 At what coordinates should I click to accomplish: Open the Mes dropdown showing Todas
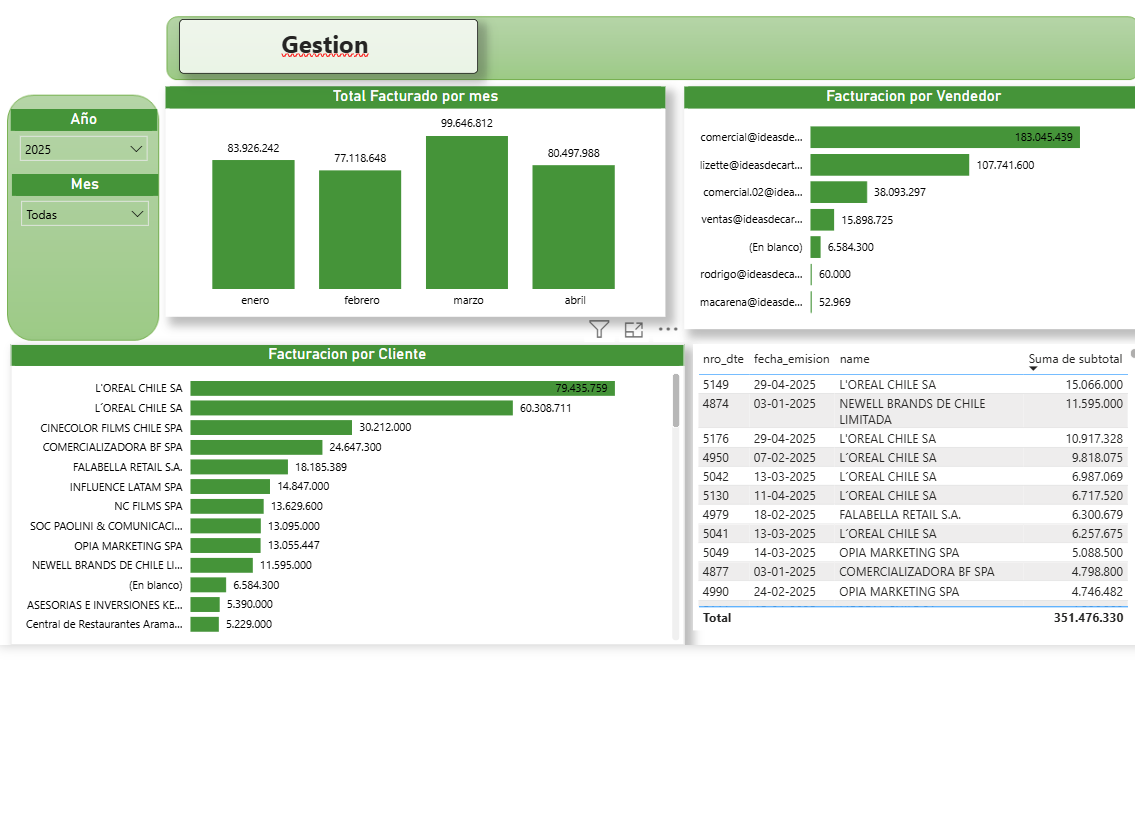(x=83, y=213)
